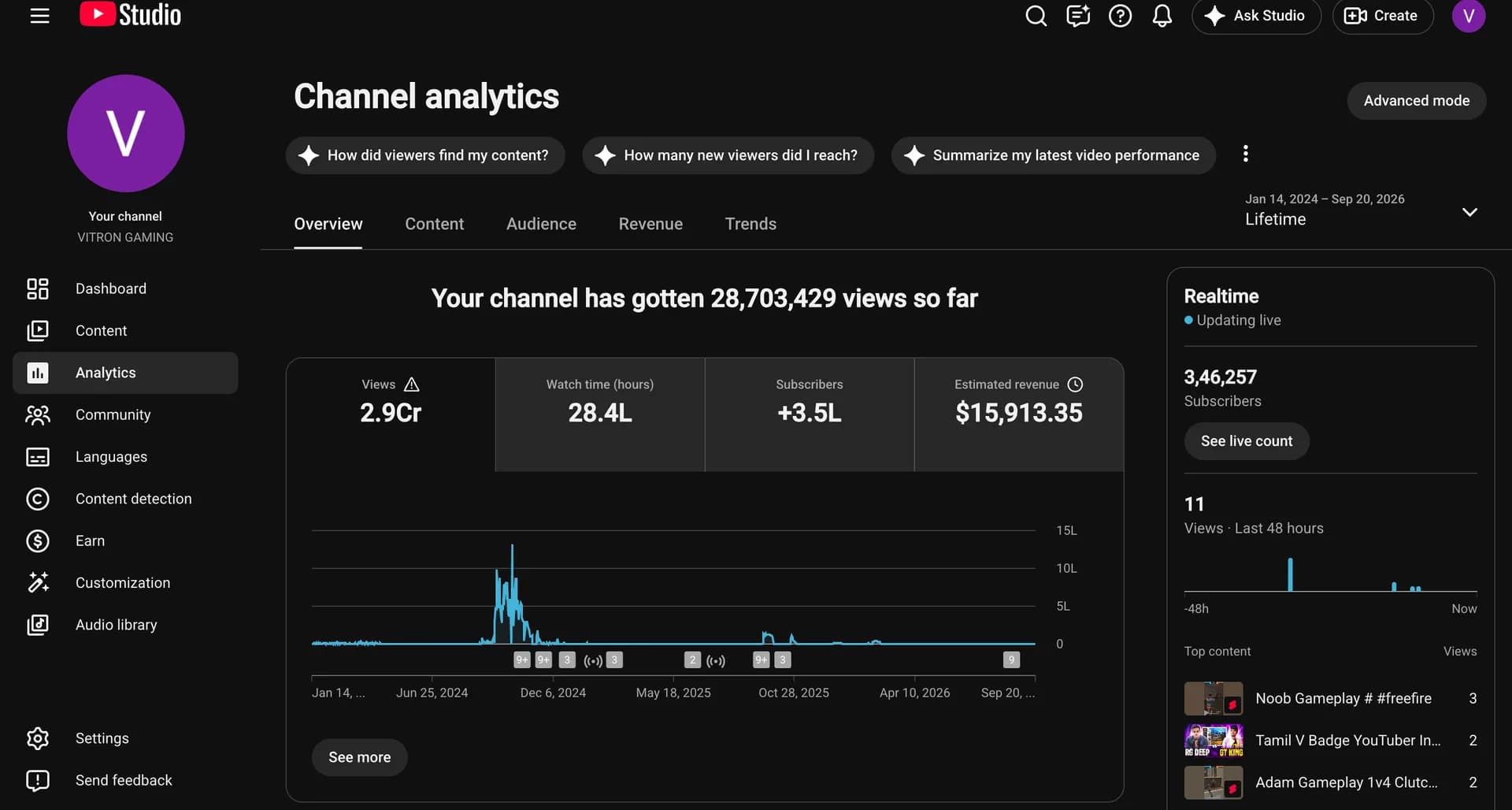Click the YouTube Studio logo
1512x810 pixels.
coord(131,15)
